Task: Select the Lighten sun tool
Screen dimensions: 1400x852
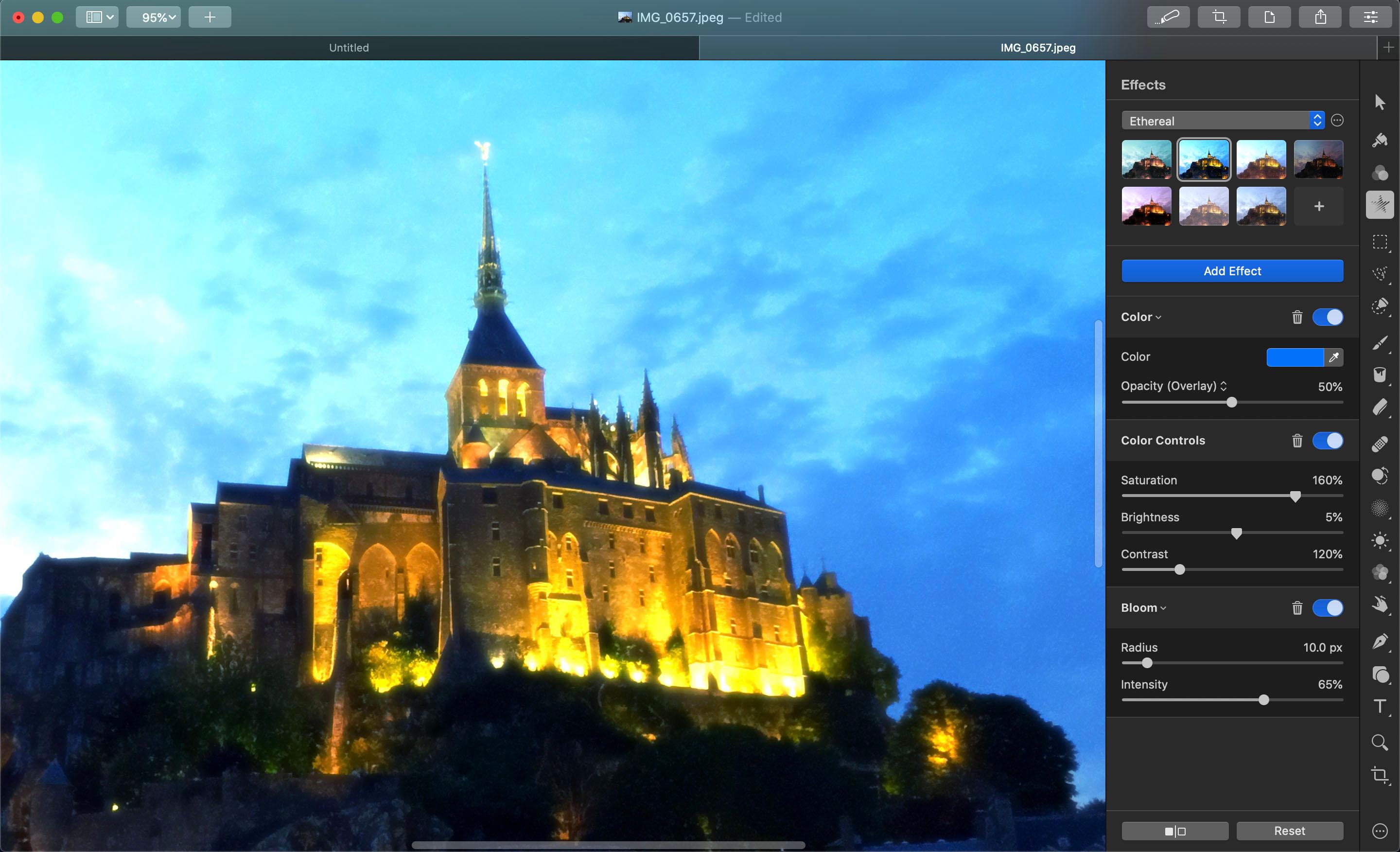Action: pyautogui.click(x=1380, y=540)
